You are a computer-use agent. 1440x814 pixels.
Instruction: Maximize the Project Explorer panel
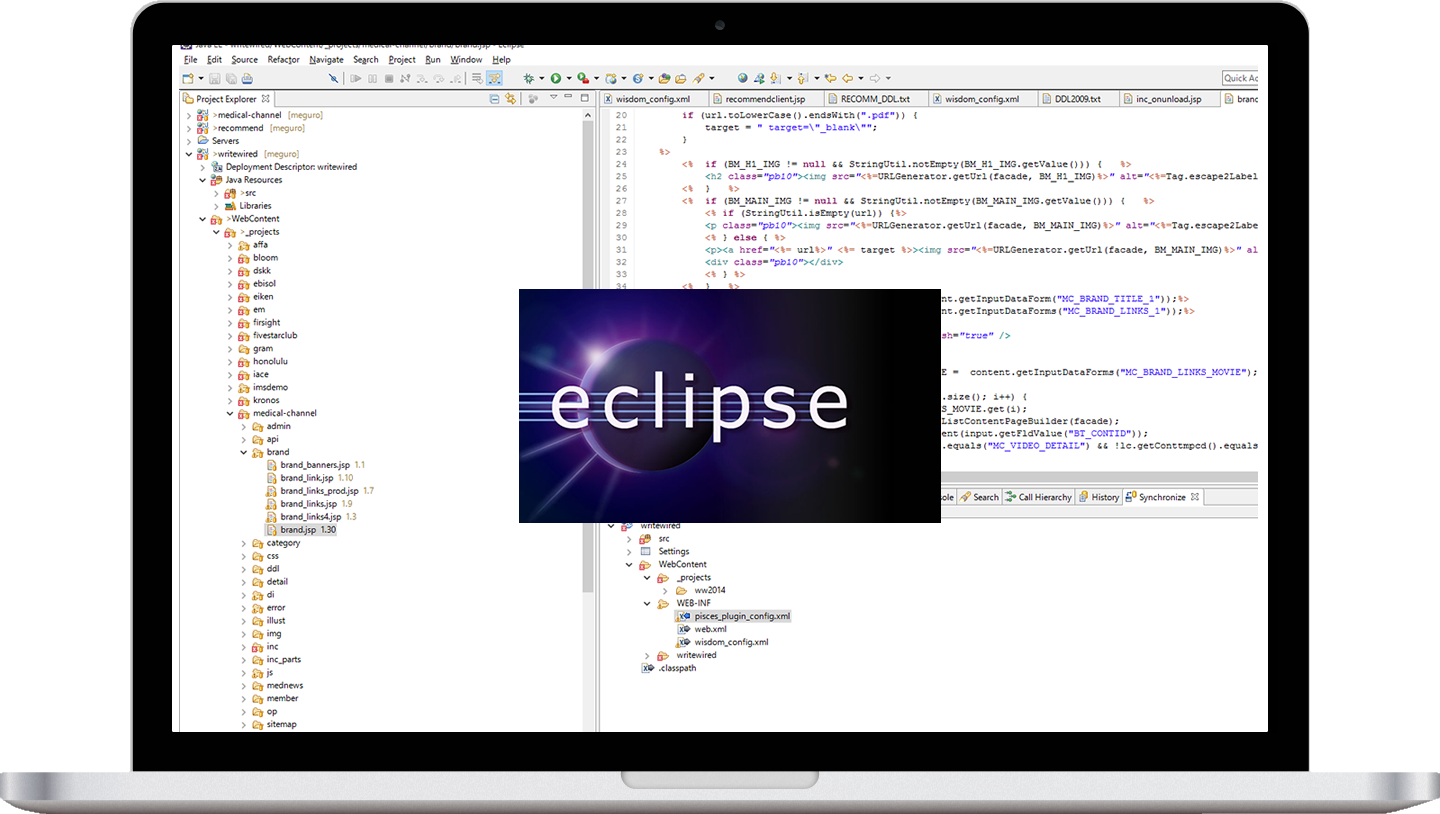[584, 98]
